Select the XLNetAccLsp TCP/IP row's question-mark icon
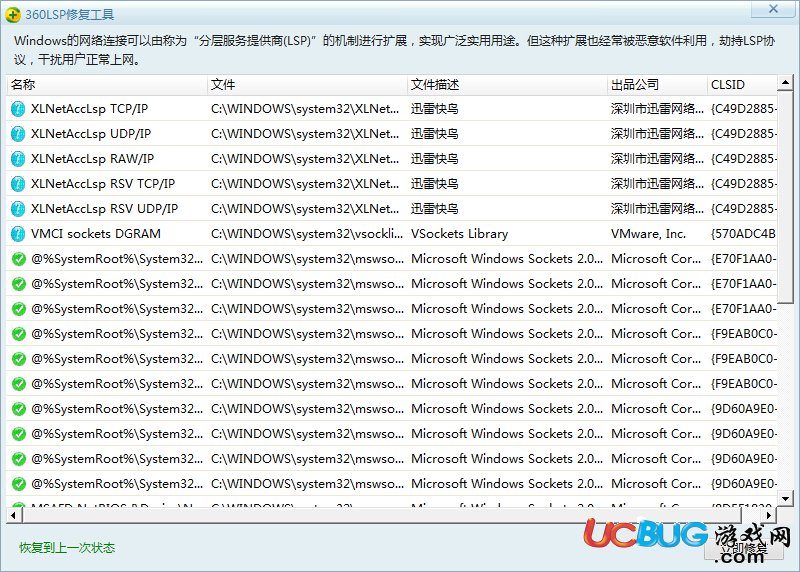800x572 pixels. 18,109
